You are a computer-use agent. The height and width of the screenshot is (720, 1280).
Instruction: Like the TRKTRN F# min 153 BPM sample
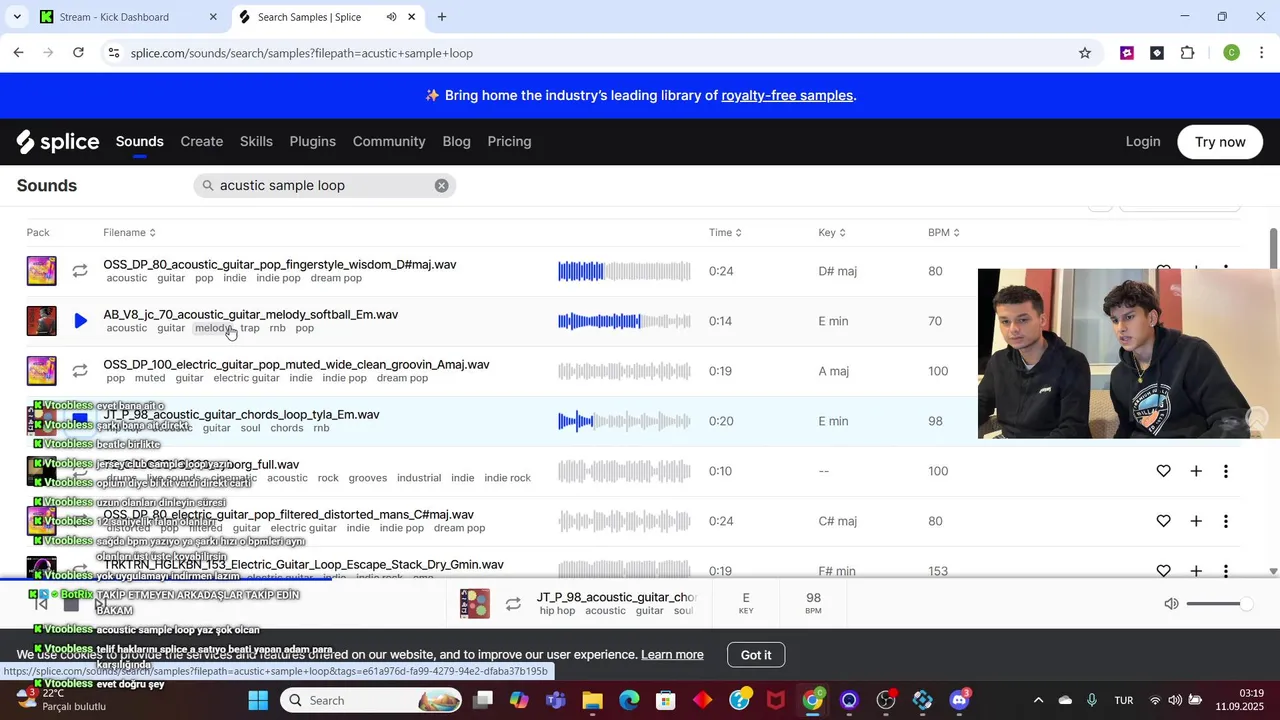[x=1163, y=570]
